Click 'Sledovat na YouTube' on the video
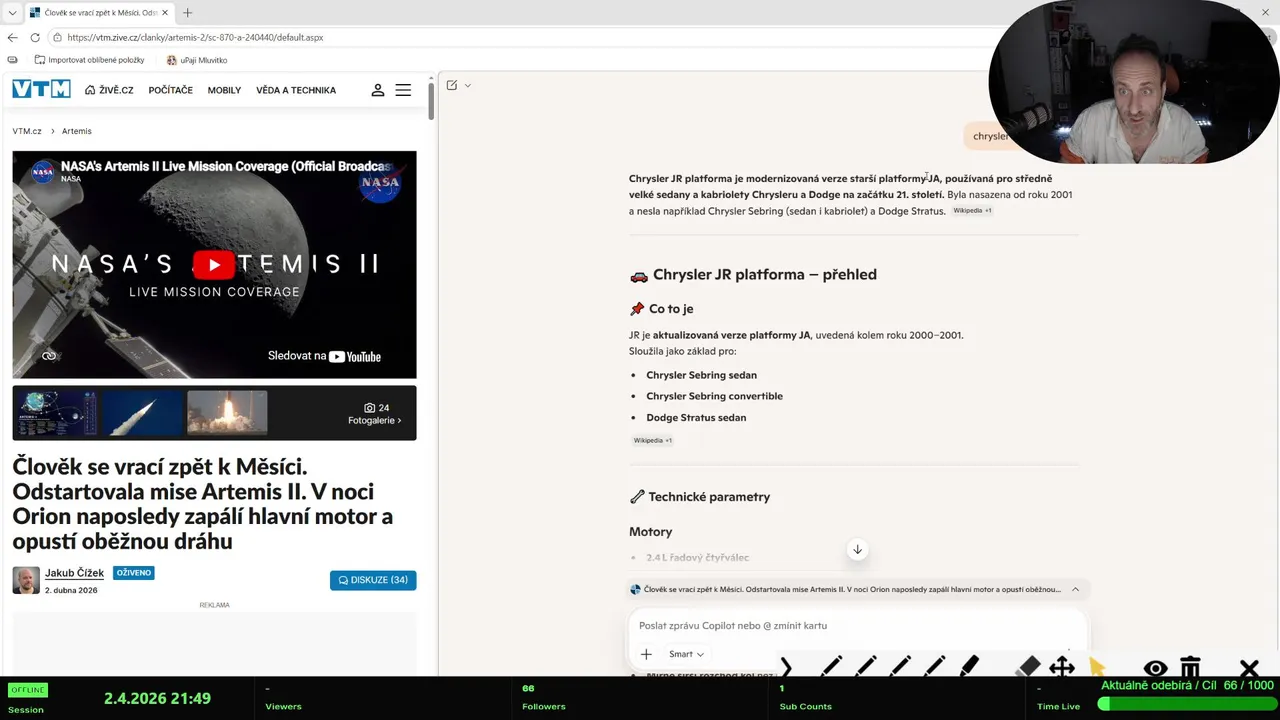 tap(324, 356)
